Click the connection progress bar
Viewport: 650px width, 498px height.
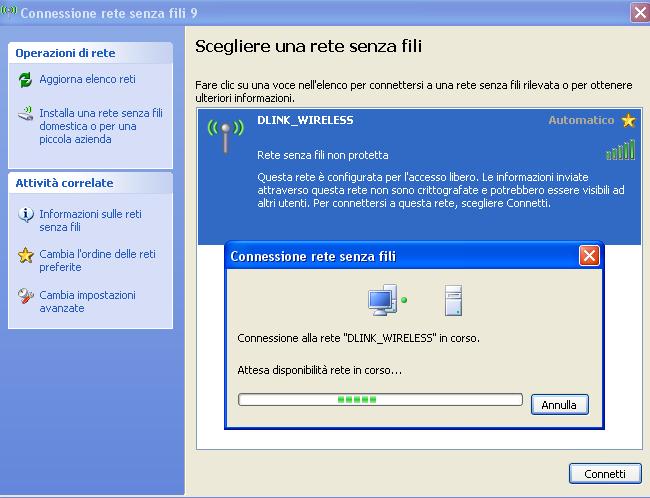(x=380, y=400)
